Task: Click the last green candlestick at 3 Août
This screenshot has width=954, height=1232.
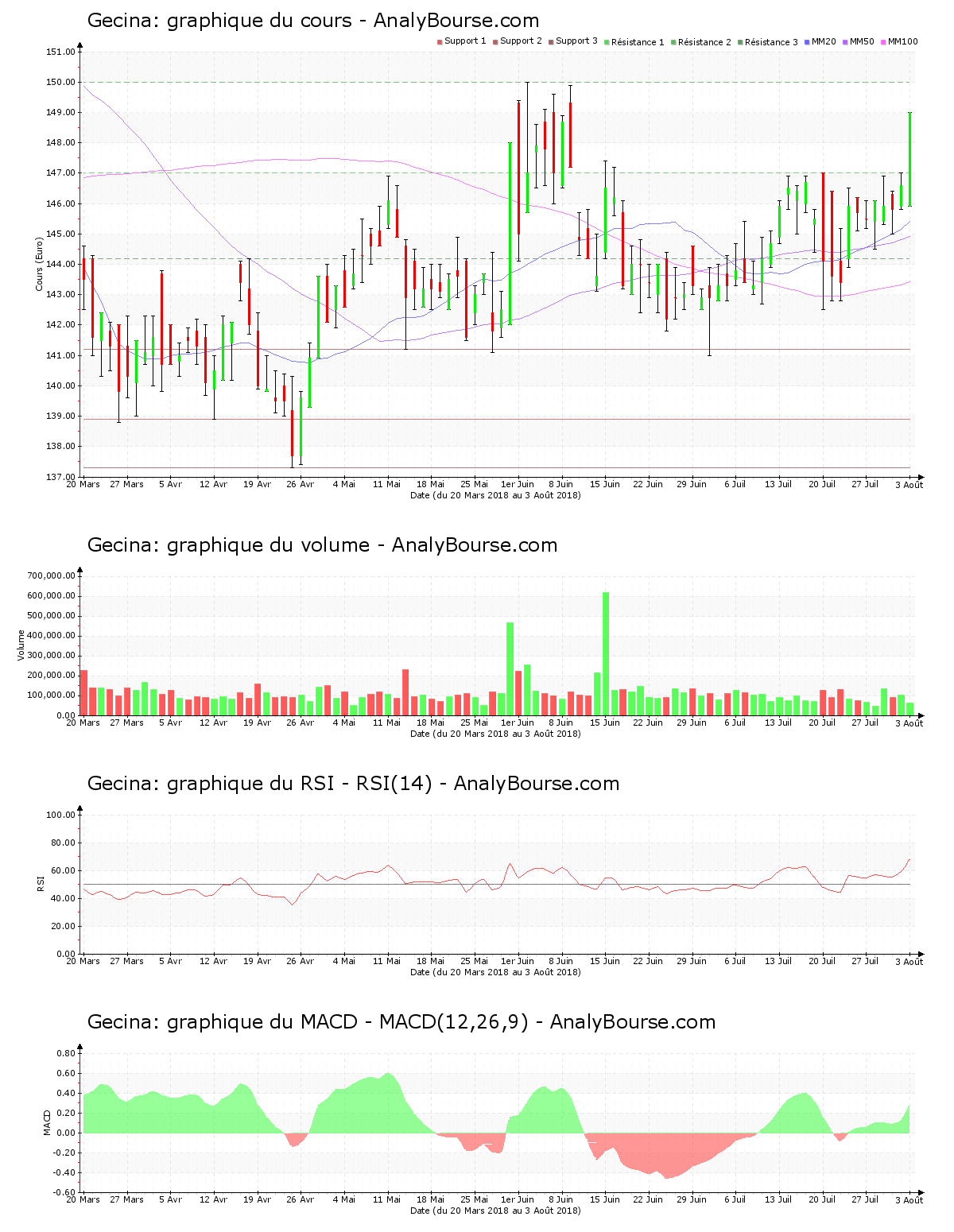Action: tap(909, 159)
